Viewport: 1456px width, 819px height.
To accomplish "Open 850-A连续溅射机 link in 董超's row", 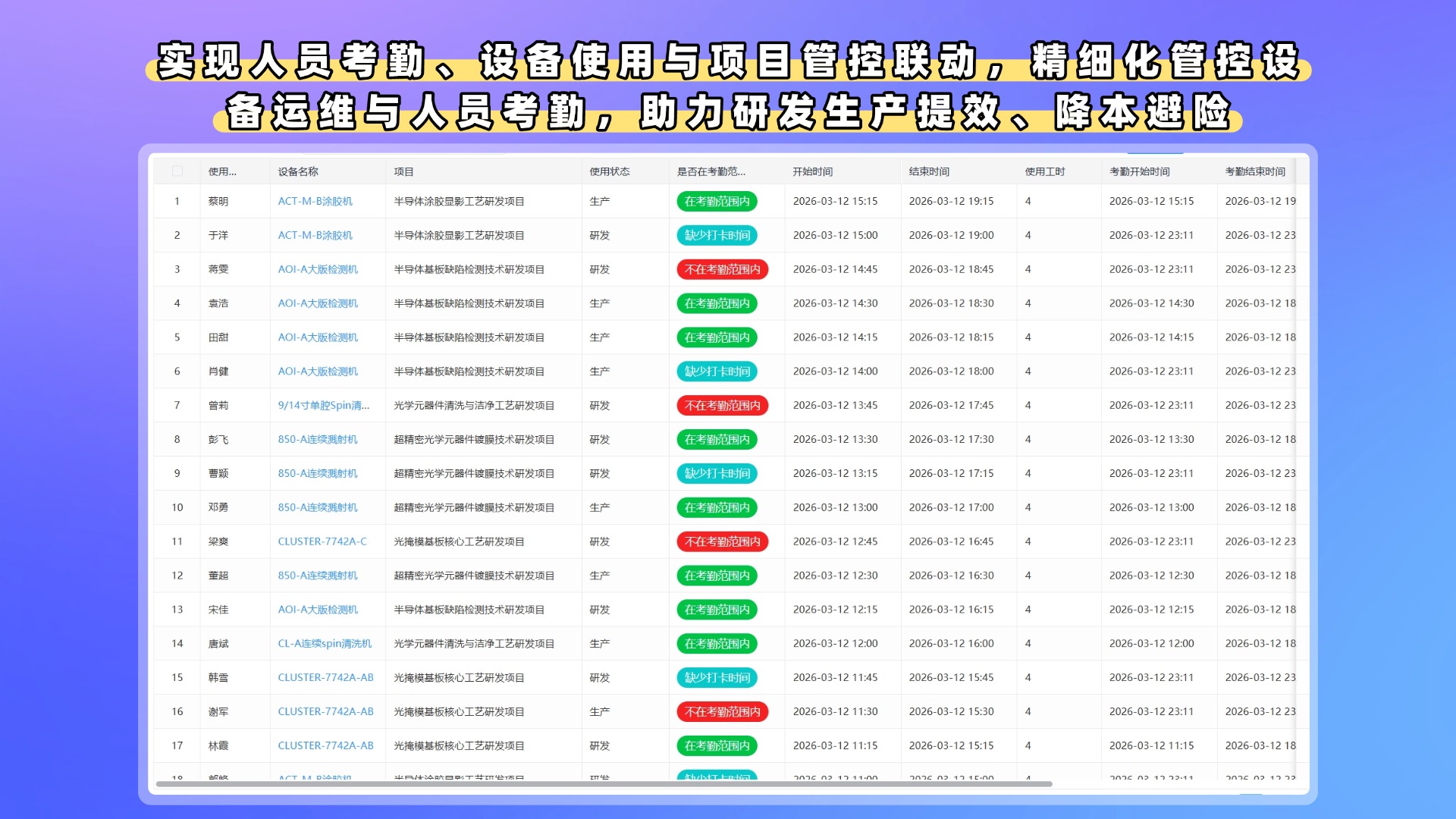I will pyautogui.click(x=318, y=576).
